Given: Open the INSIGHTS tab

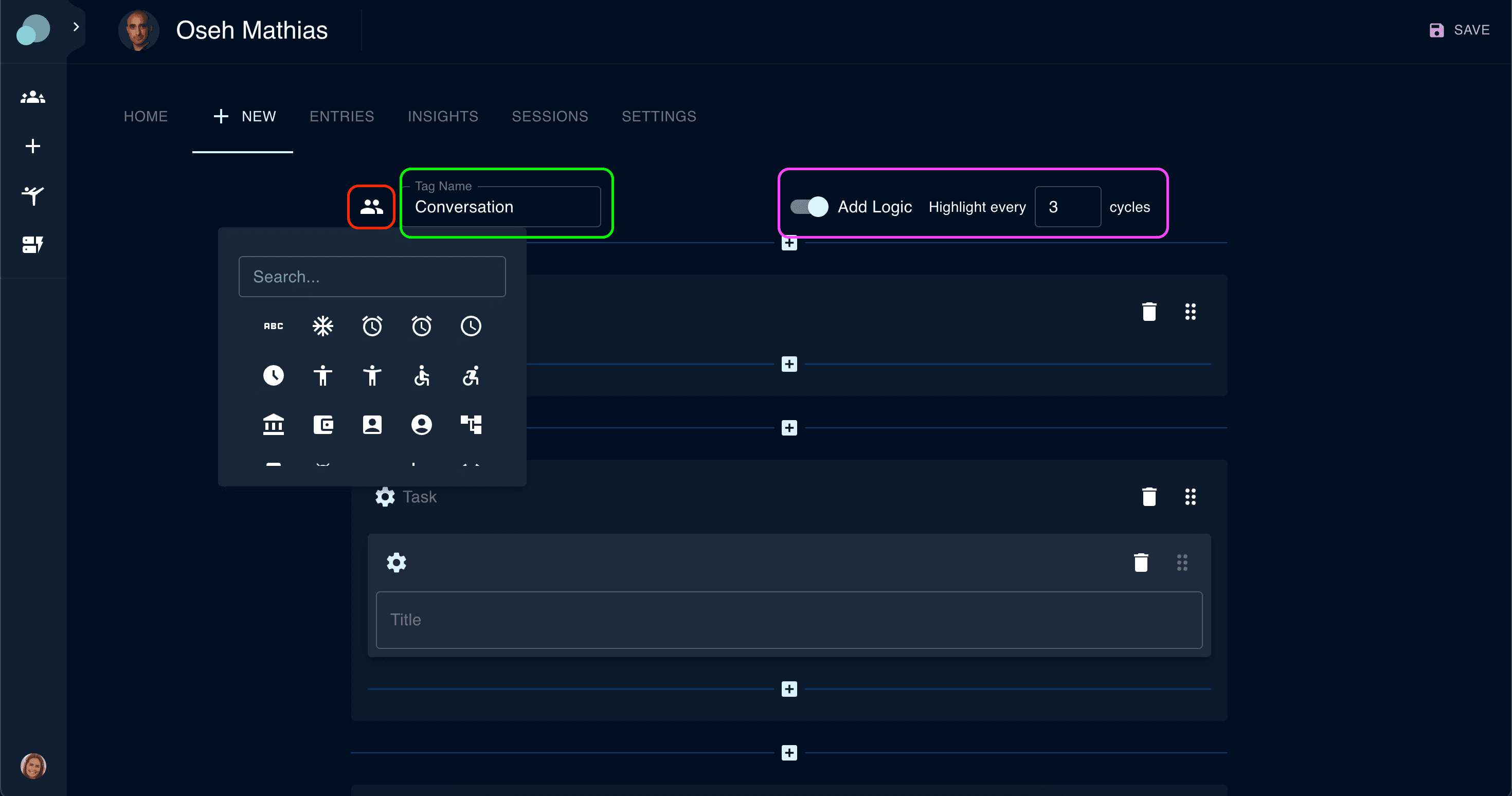Looking at the screenshot, I should click(444, 117).
